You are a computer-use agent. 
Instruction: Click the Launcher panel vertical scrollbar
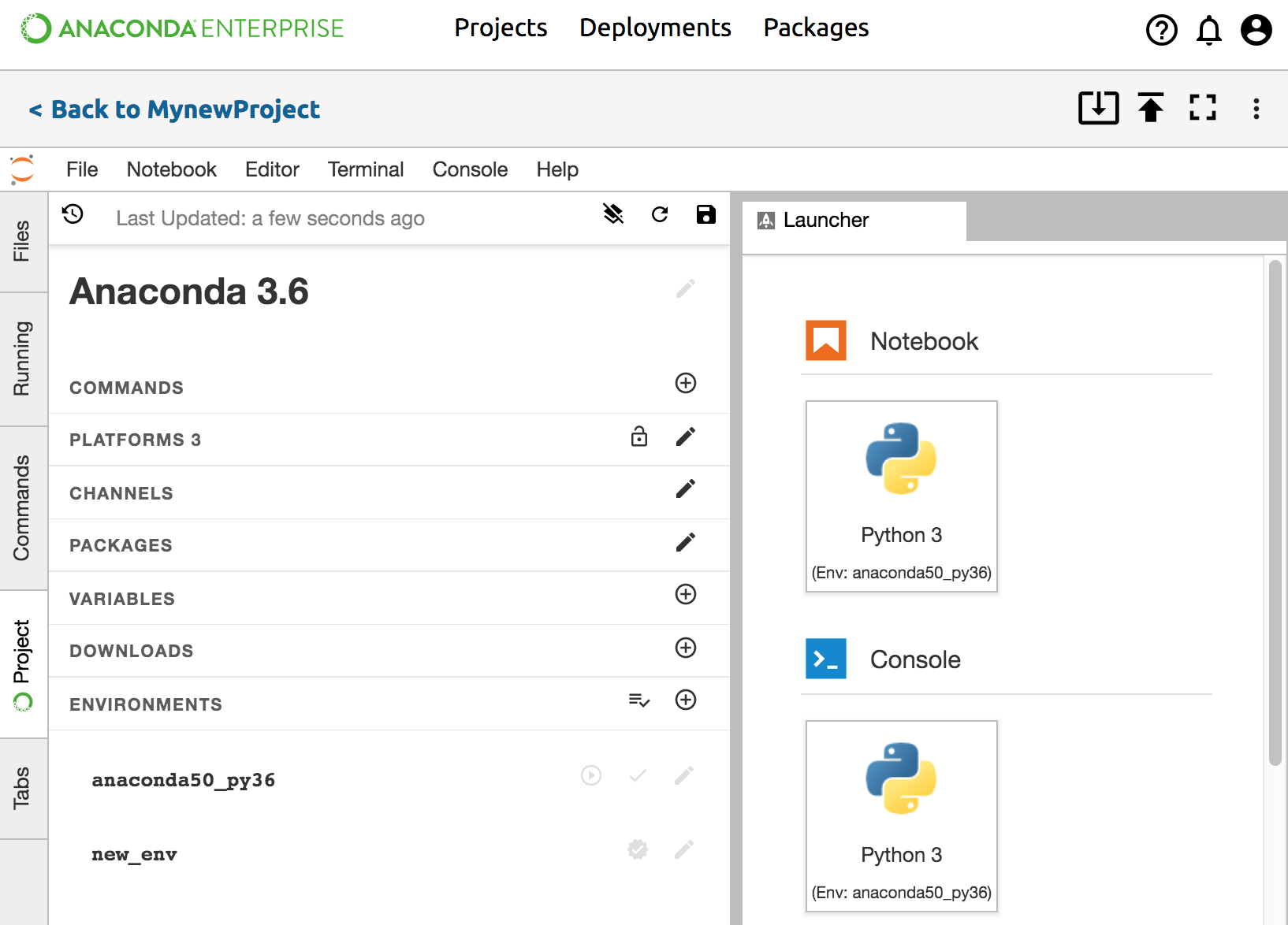tap(1275, 512)
